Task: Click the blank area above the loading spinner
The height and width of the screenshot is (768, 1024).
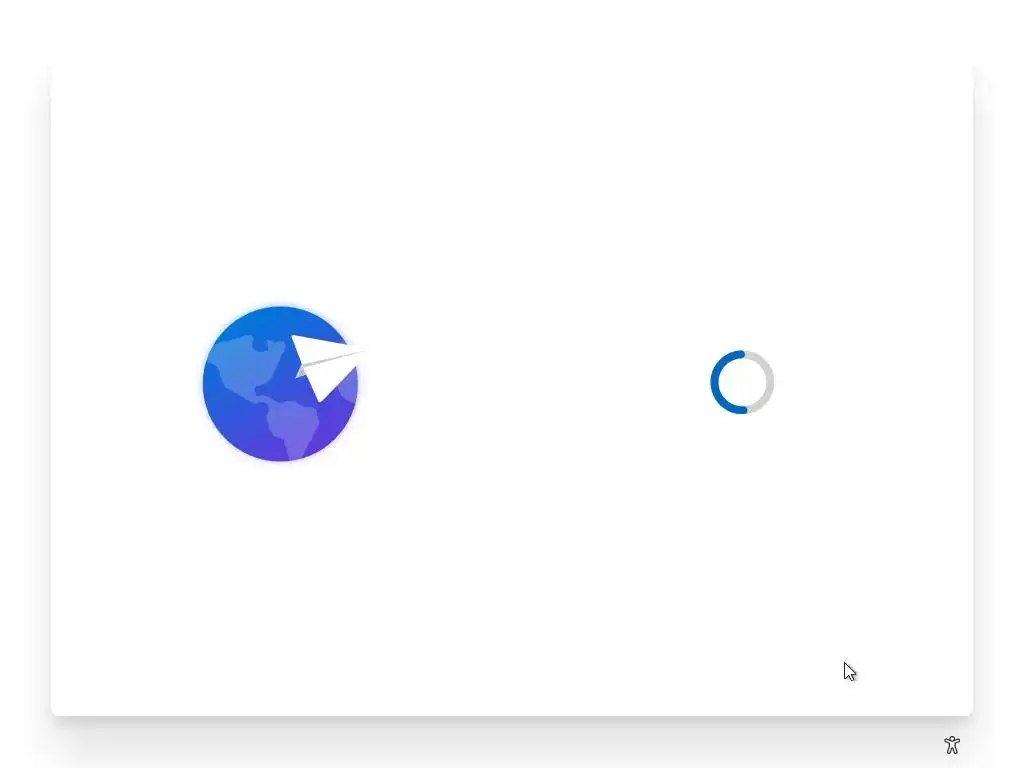Action: [x=742, y=261]
